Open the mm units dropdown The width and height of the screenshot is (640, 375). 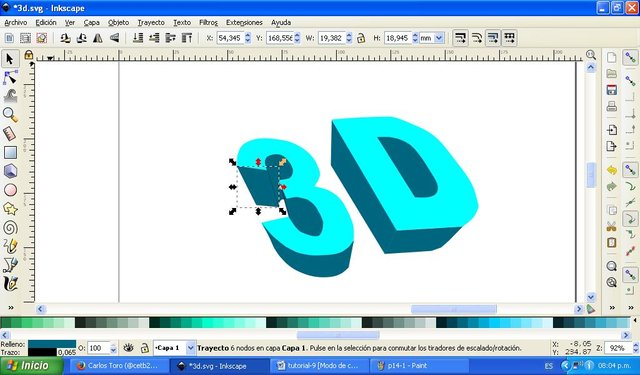pos(432,38)
